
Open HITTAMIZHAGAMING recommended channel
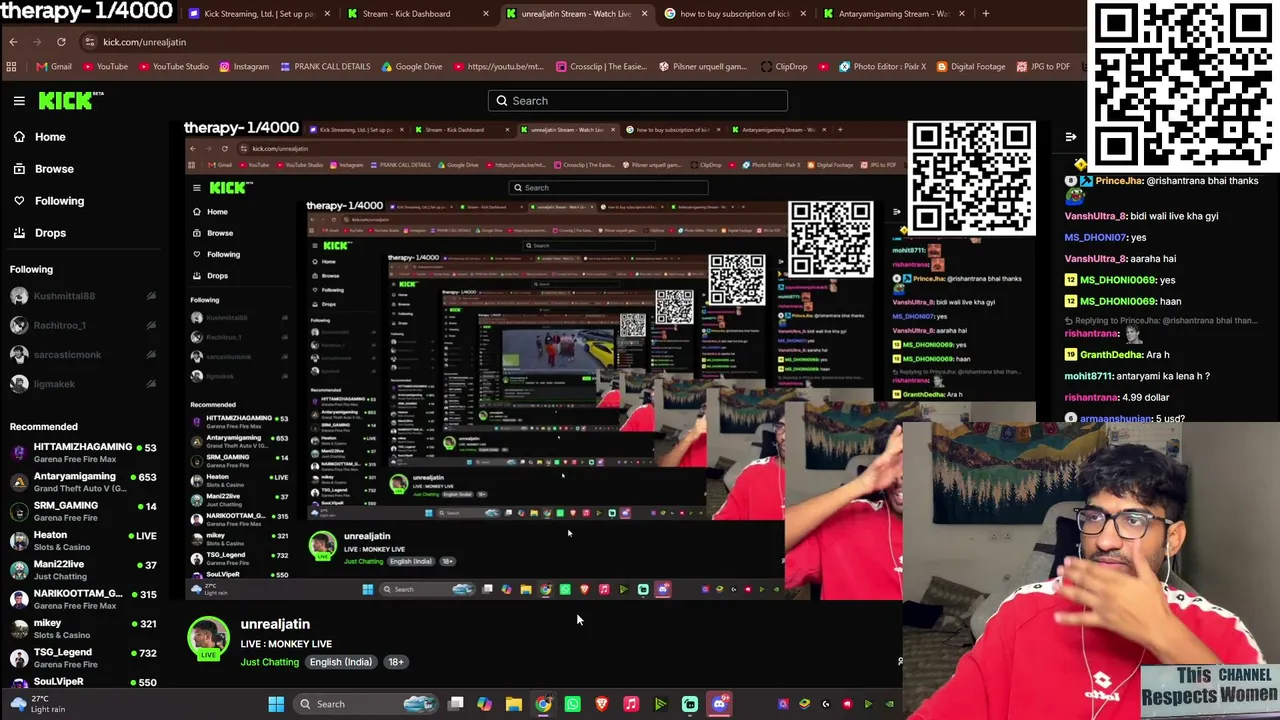83,452
